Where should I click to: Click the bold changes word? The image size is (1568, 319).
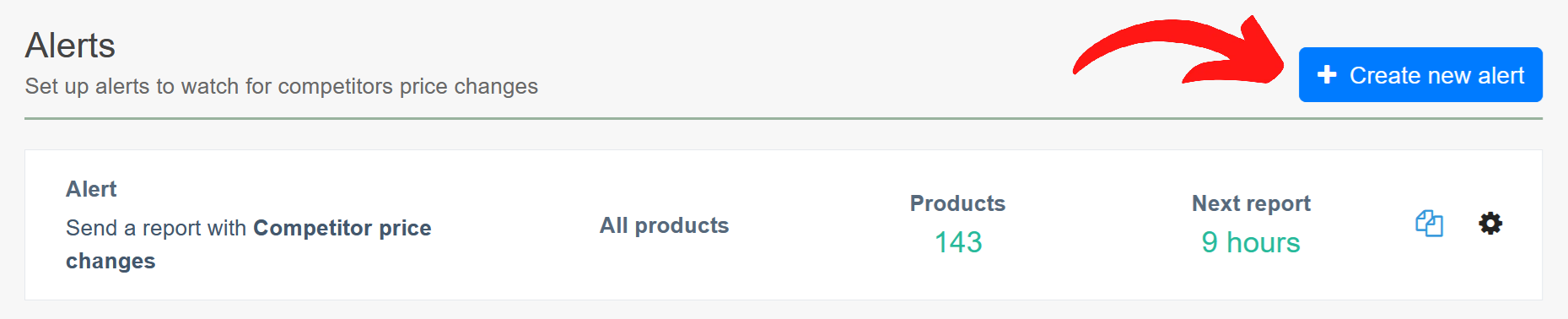[110, 261]
